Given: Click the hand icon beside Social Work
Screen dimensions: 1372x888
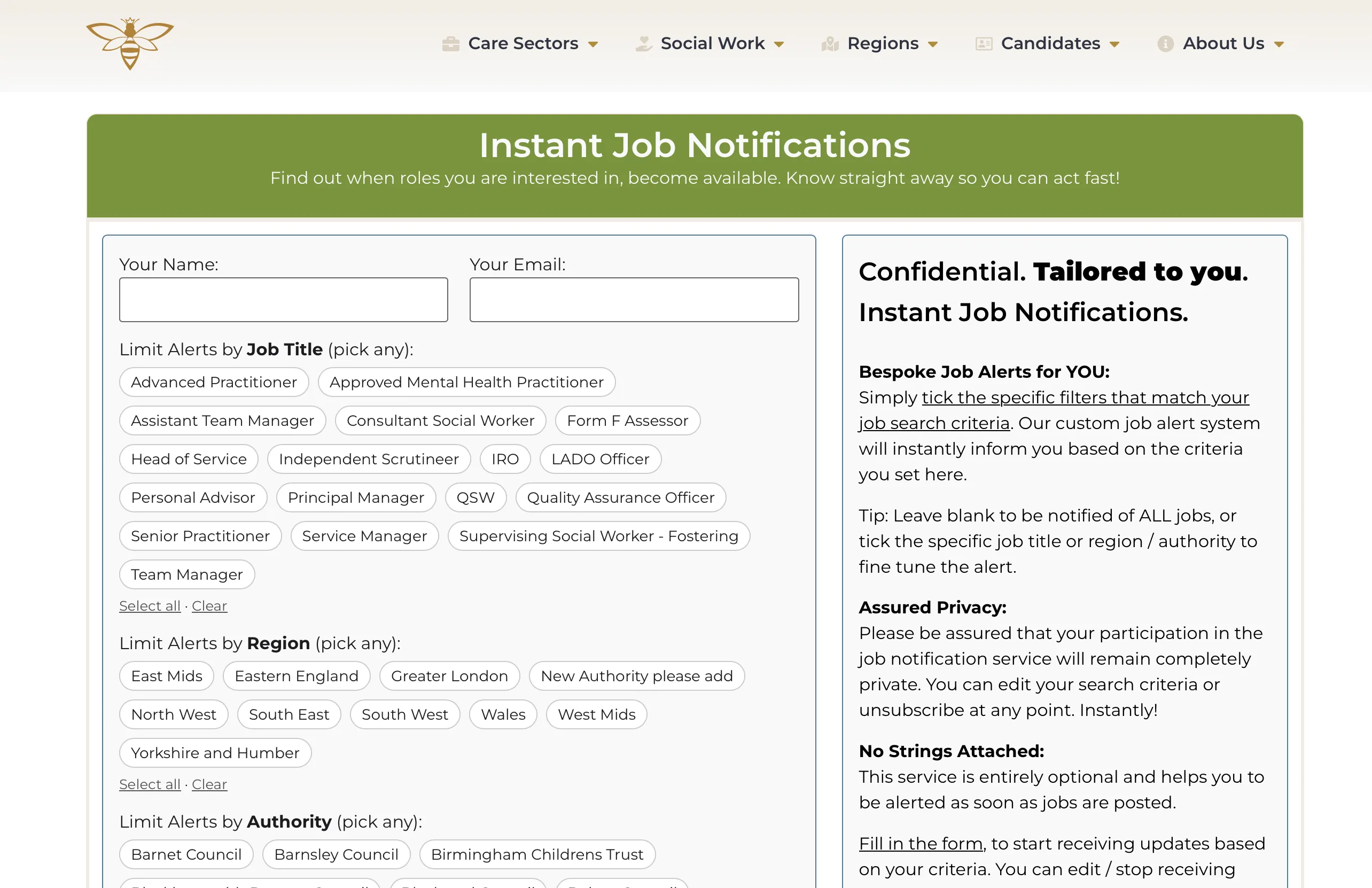Looking at the screenshot, I should (643, 44).
